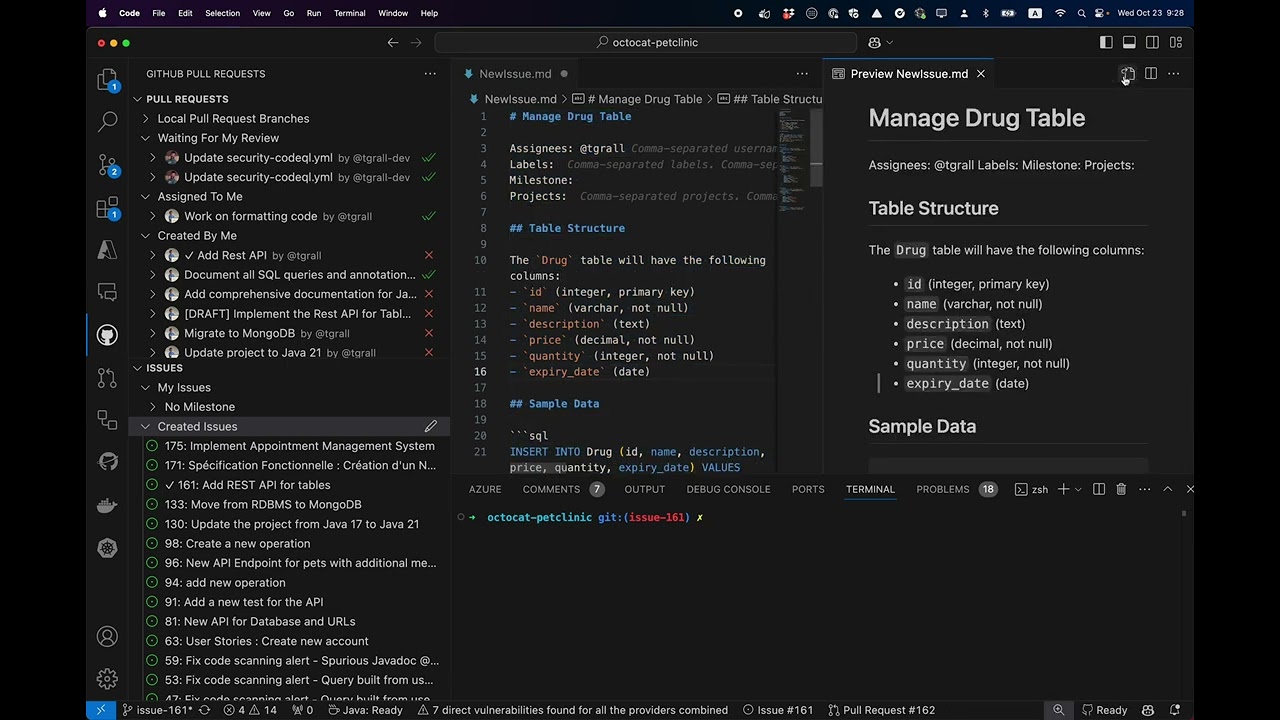Expand Migrate to MongoDB pull request

(153, 333)
